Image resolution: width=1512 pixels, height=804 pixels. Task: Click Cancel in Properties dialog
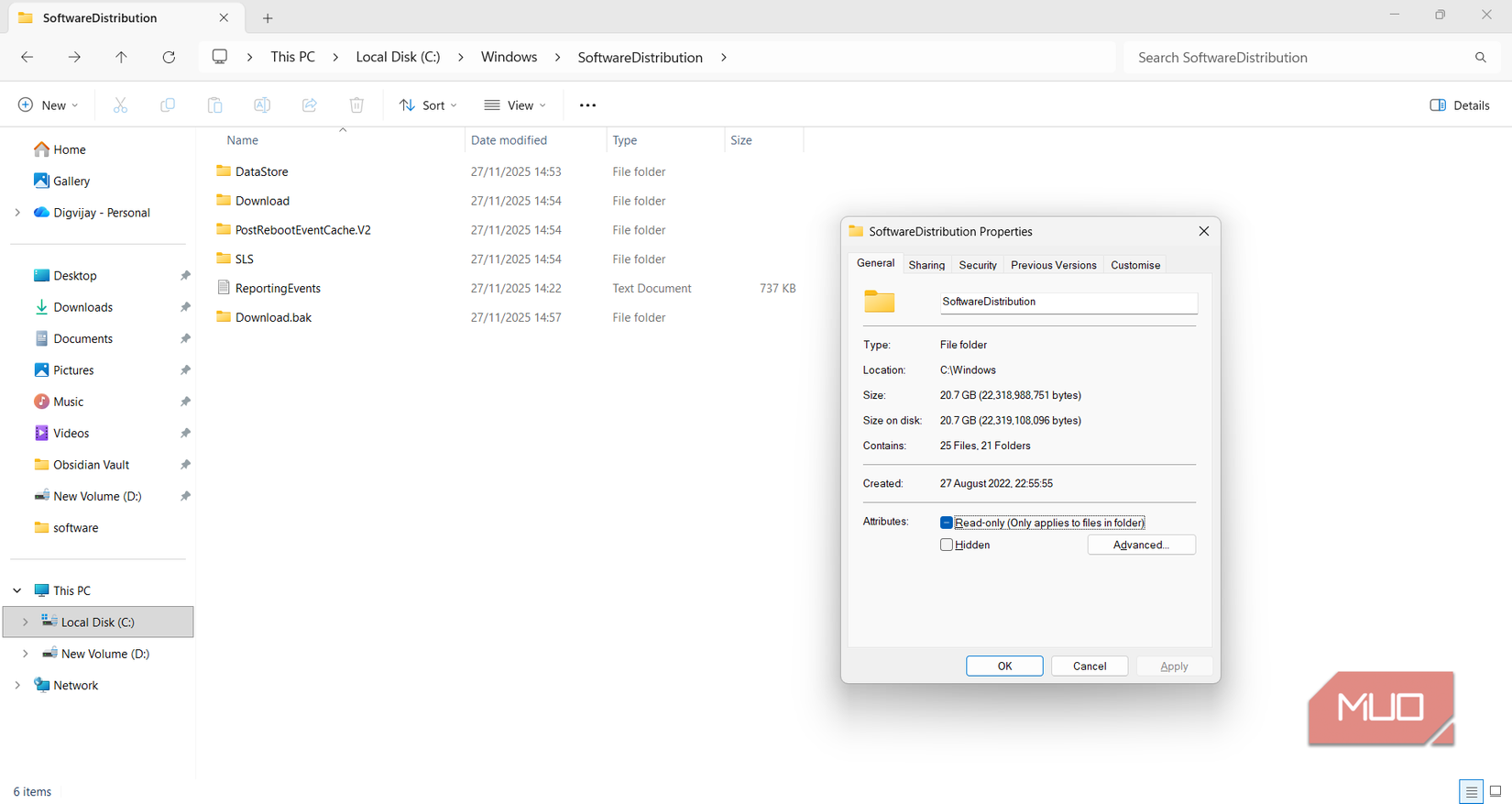click(x=1090, y=666)
